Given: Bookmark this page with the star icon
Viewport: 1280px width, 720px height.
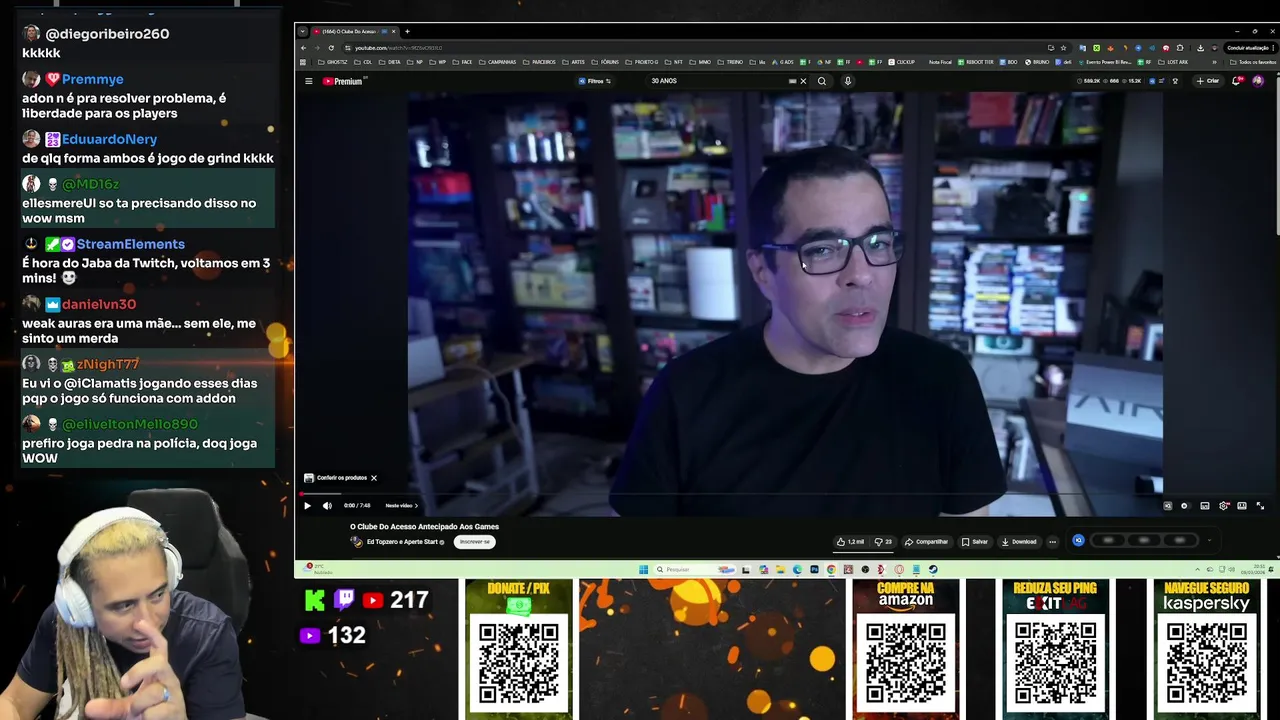Looking at the screenshot, I should click(1063, 48).
